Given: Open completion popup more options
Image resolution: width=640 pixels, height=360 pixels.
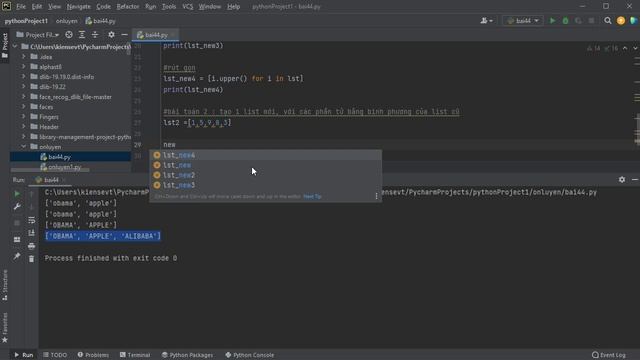Looking at the screenshot, I should pyautogui.click(x=376, y=196).
